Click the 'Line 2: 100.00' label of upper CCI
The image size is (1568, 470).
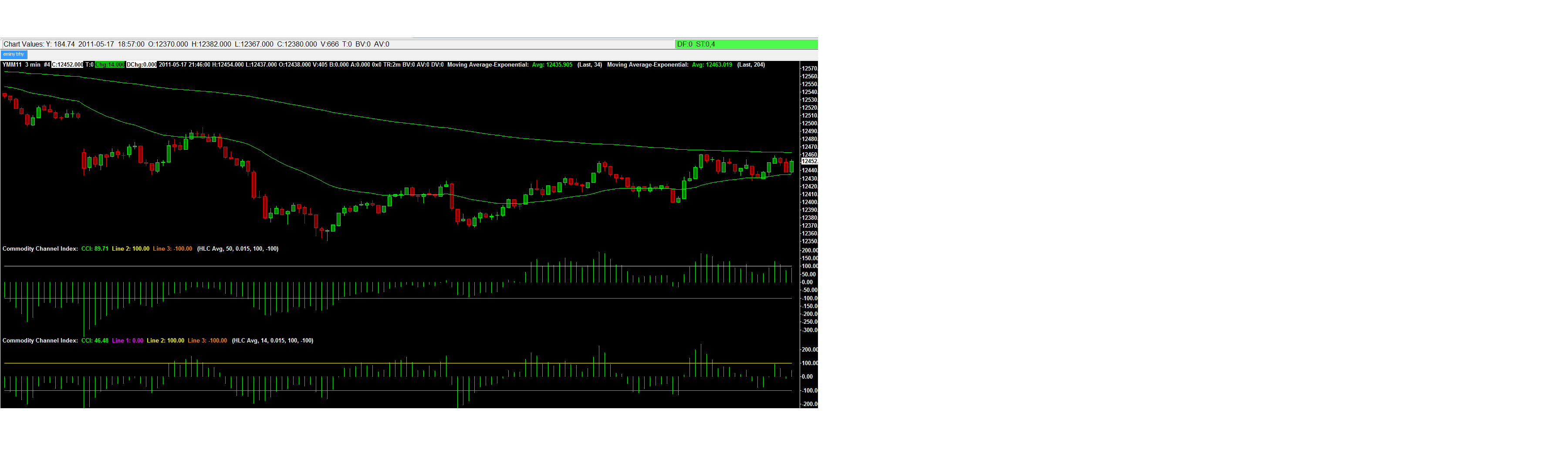[130, 248]
